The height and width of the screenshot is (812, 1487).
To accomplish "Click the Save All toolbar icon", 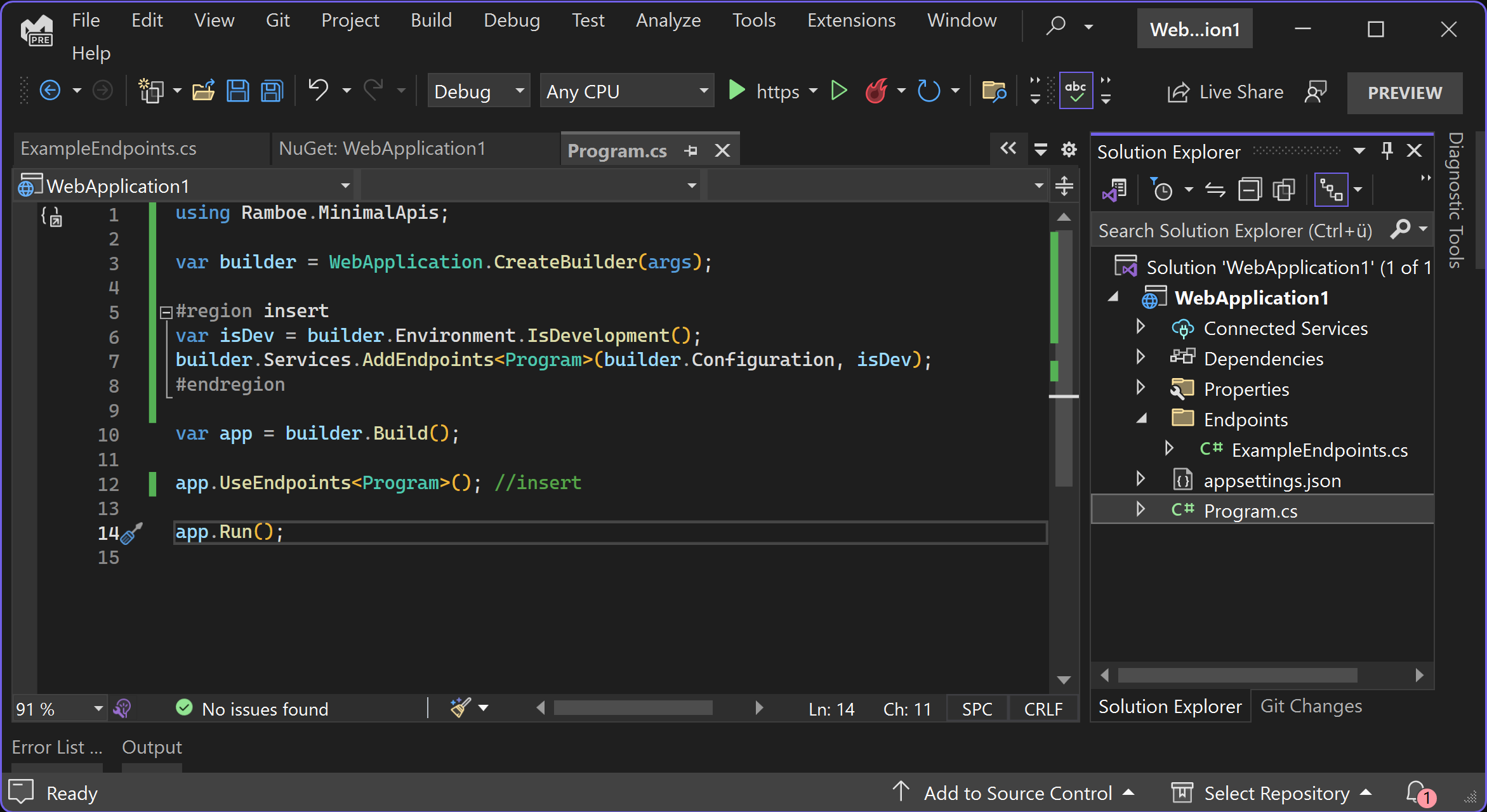I will (x=272, y=91).
